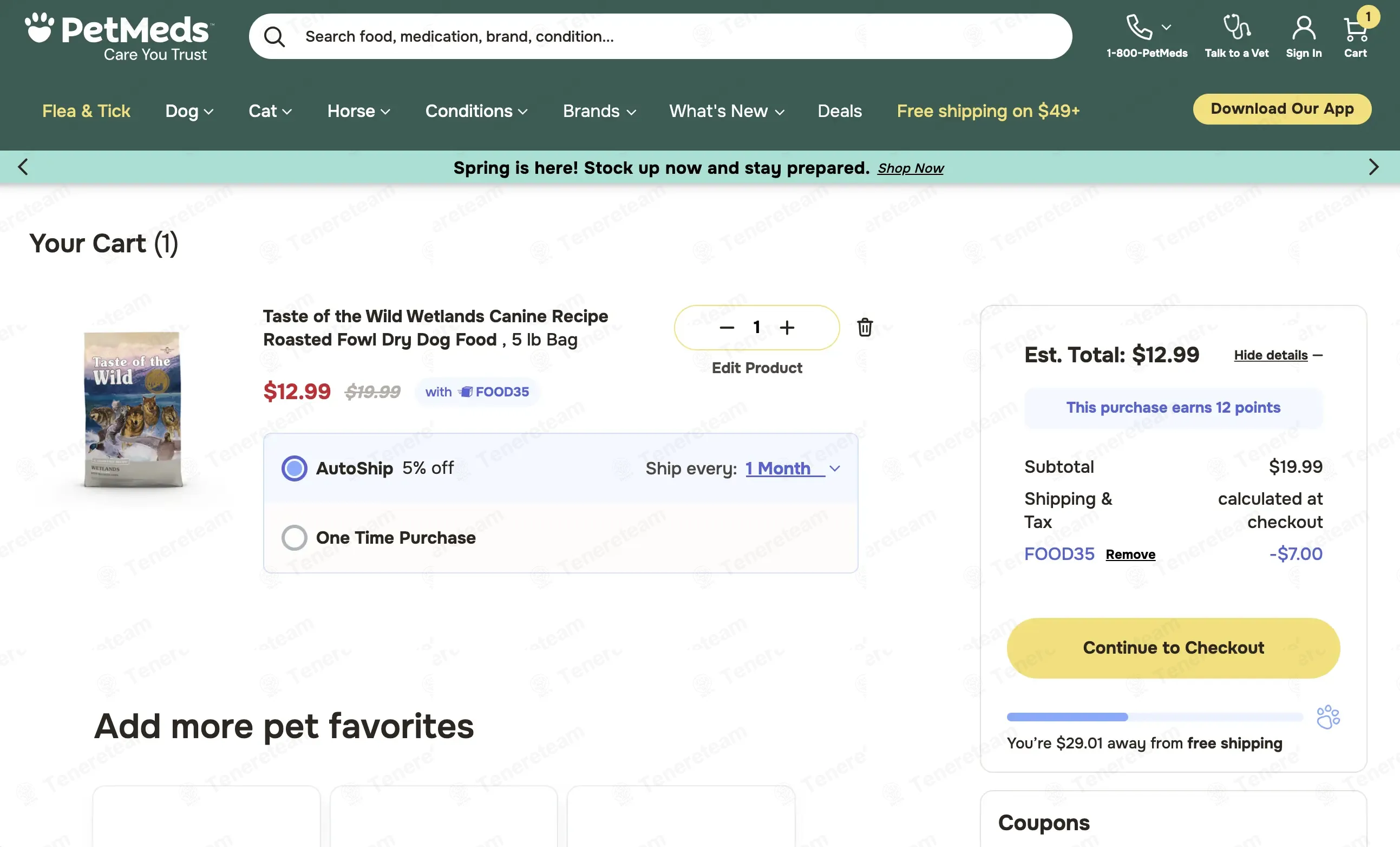Hide details of the estimated total
1400x847 pixels.
(x=1278, y=355)
